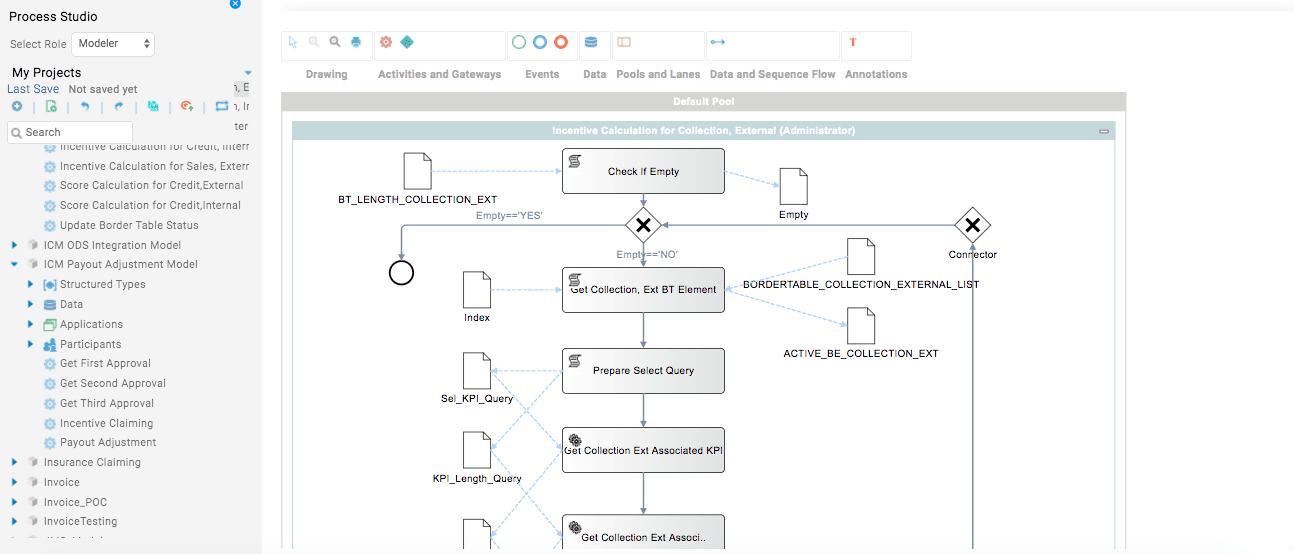Select ACTIVE_BE_COLLECTION_EXT data object

(861, 326)
